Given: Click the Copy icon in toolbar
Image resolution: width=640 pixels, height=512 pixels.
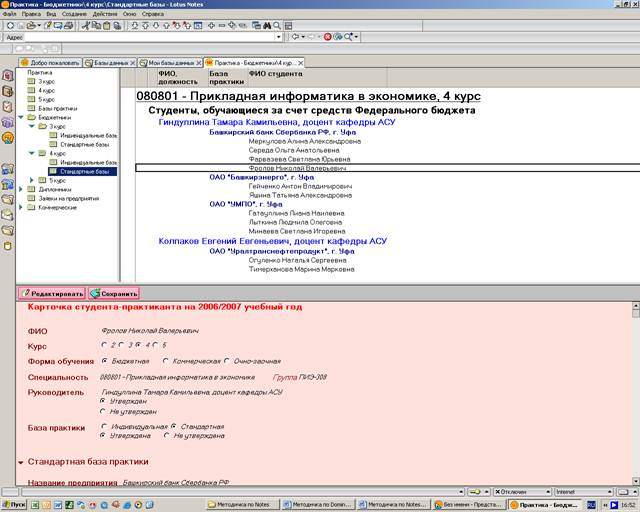Looking at the screenshot, I should (96, 25).
